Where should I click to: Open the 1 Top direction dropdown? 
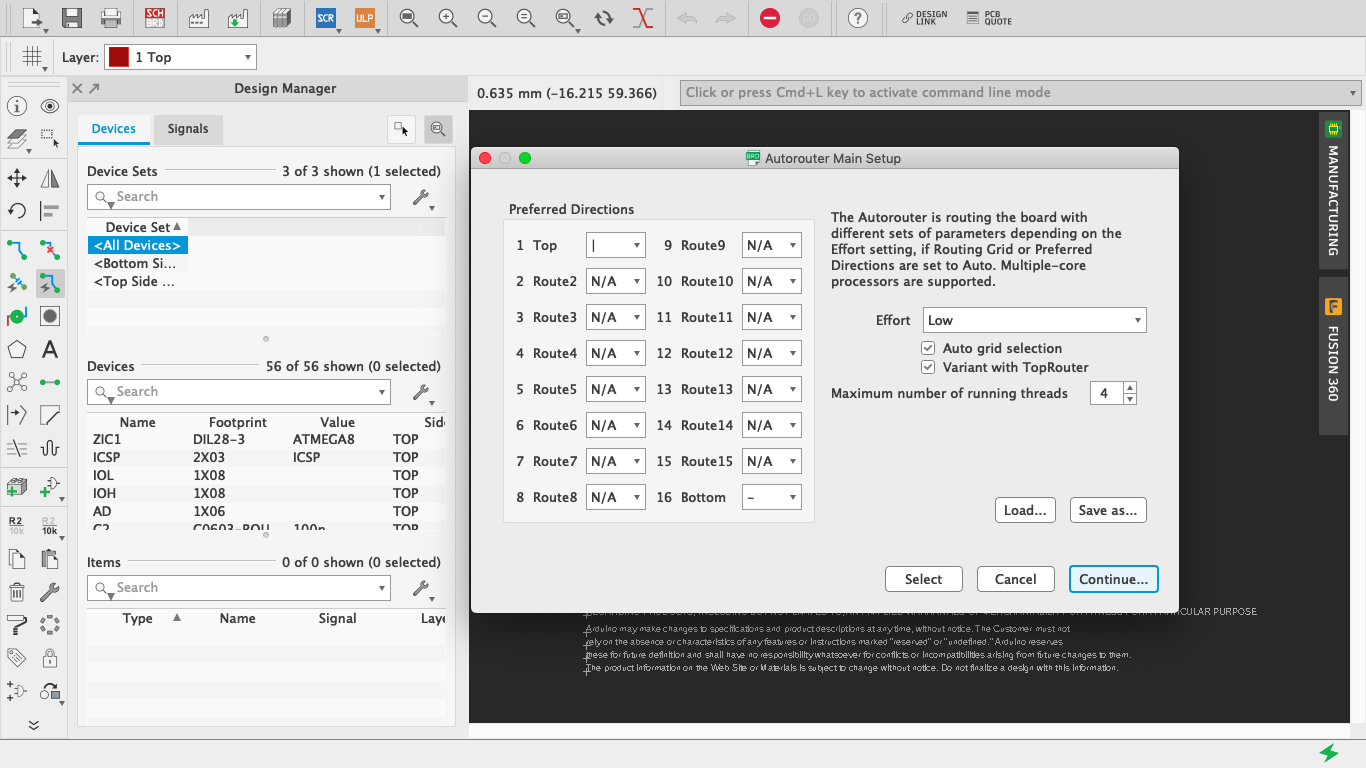coord(616,245)
